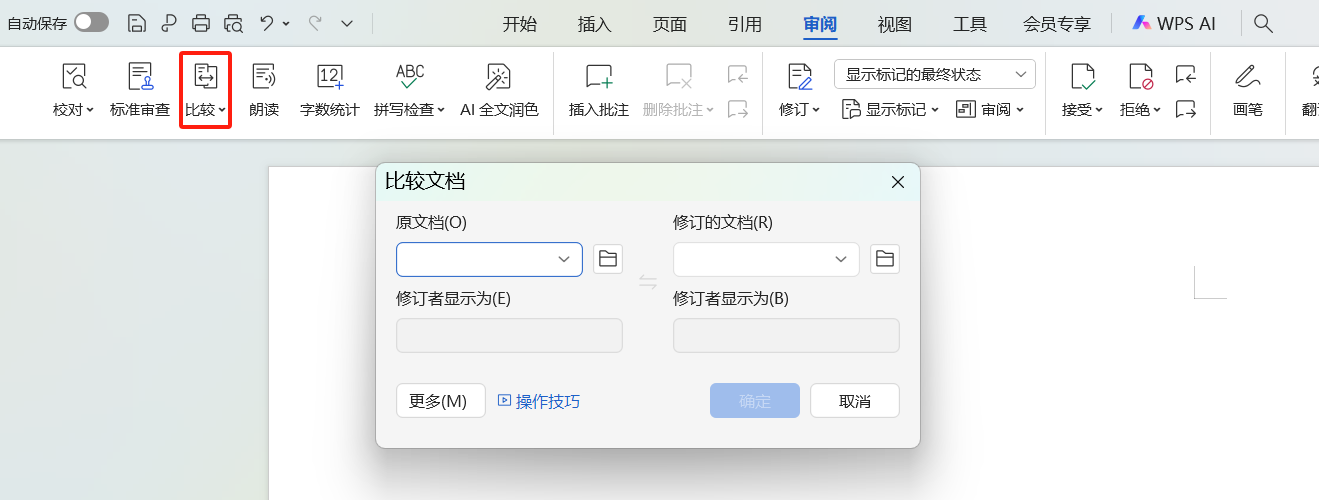Viewport: 1319px width, 500px height.
Task: Go to next comment icon
Action: (738, 109)
